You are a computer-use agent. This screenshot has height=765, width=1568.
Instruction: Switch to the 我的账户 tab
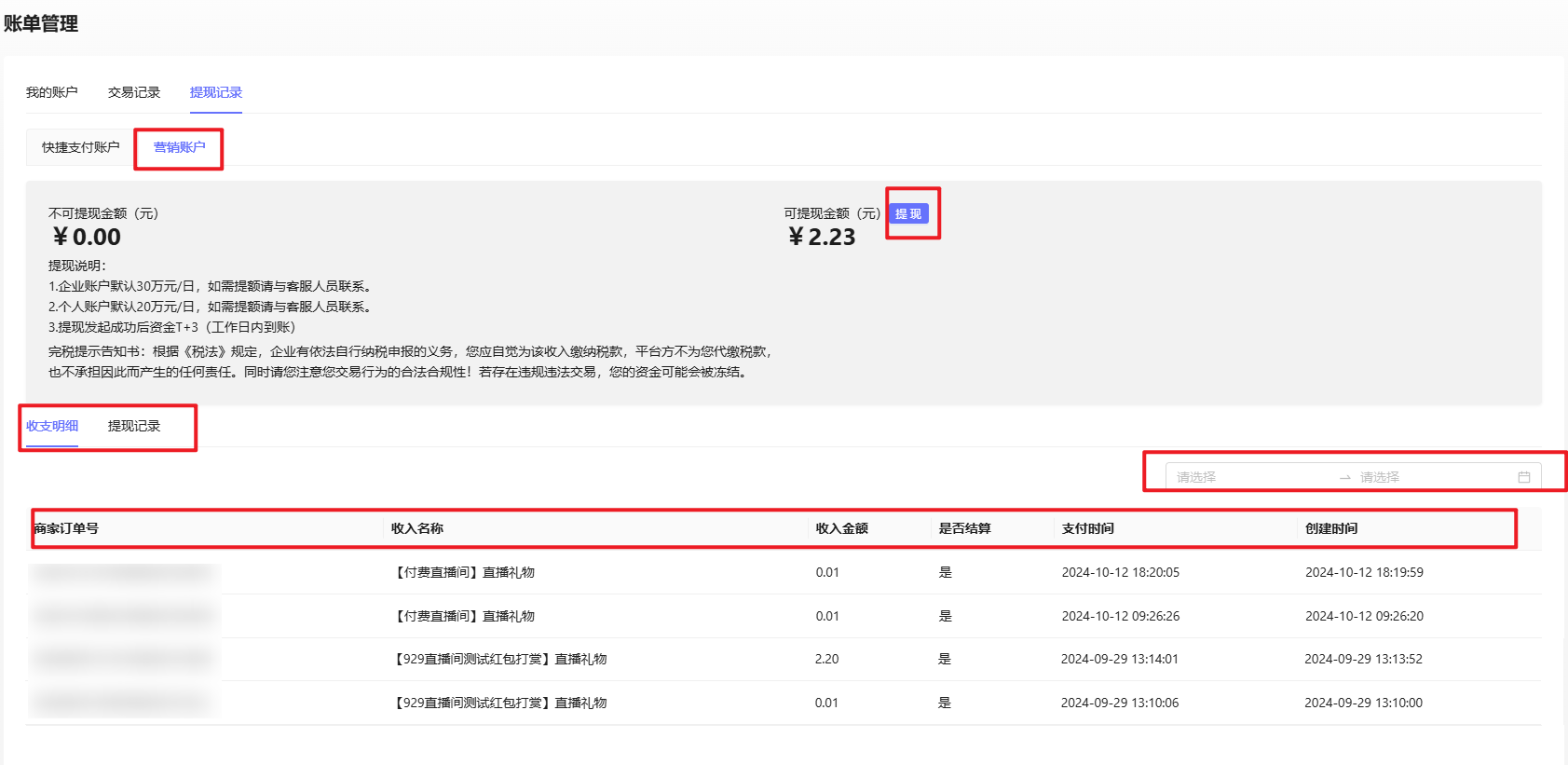coord(52,92)
